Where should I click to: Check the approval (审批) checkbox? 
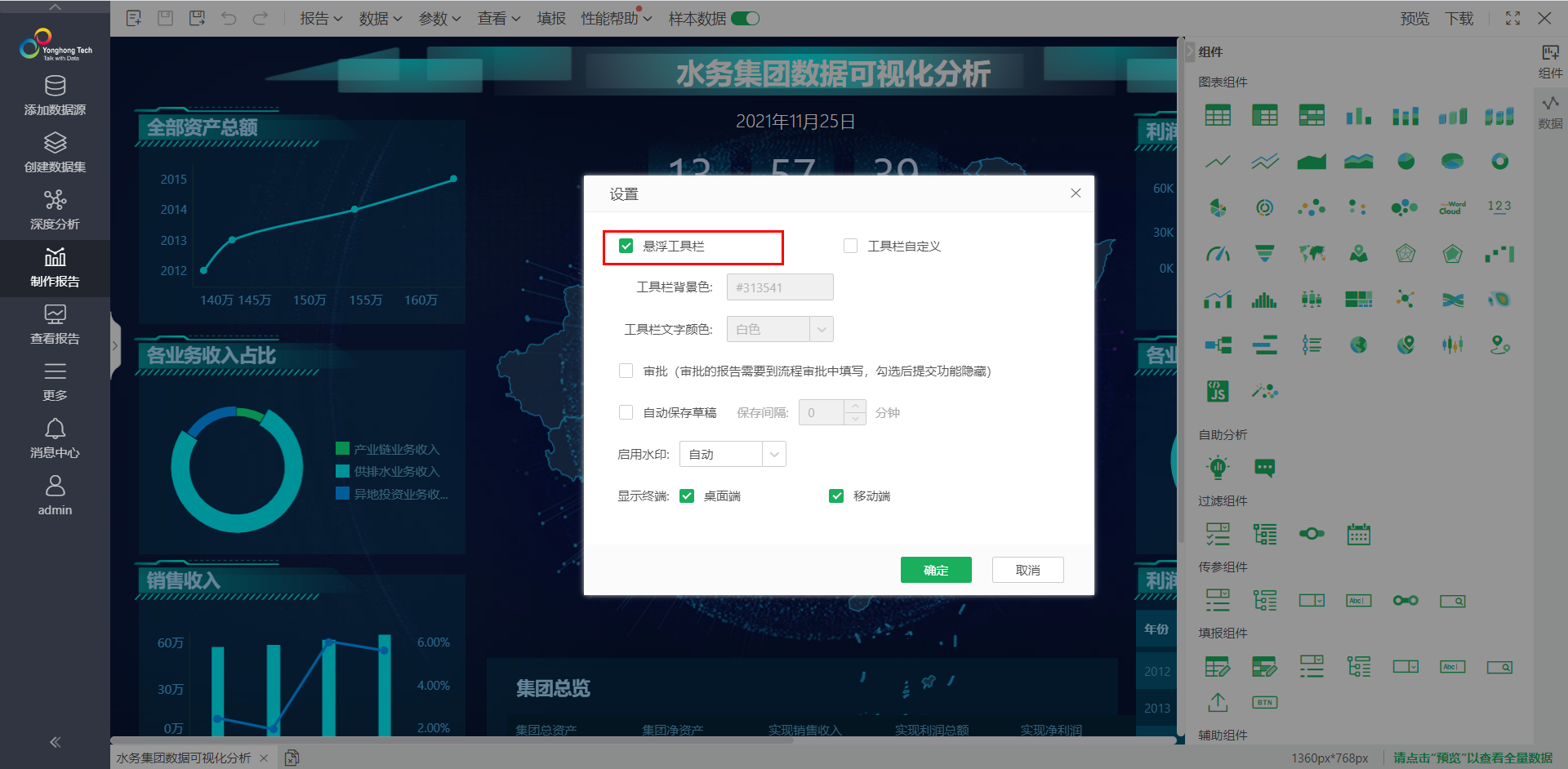pos(626,371)
